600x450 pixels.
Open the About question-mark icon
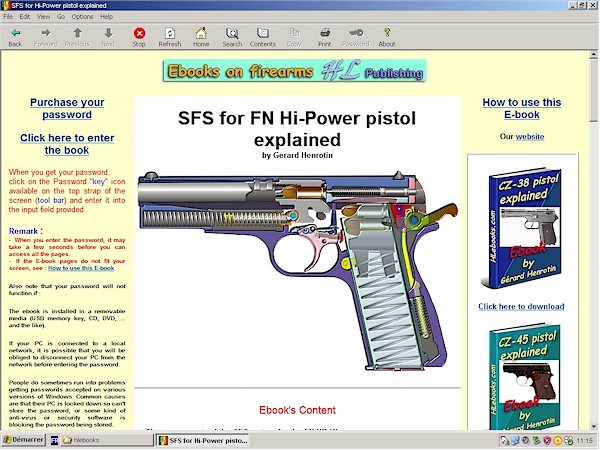pos(387,33)
